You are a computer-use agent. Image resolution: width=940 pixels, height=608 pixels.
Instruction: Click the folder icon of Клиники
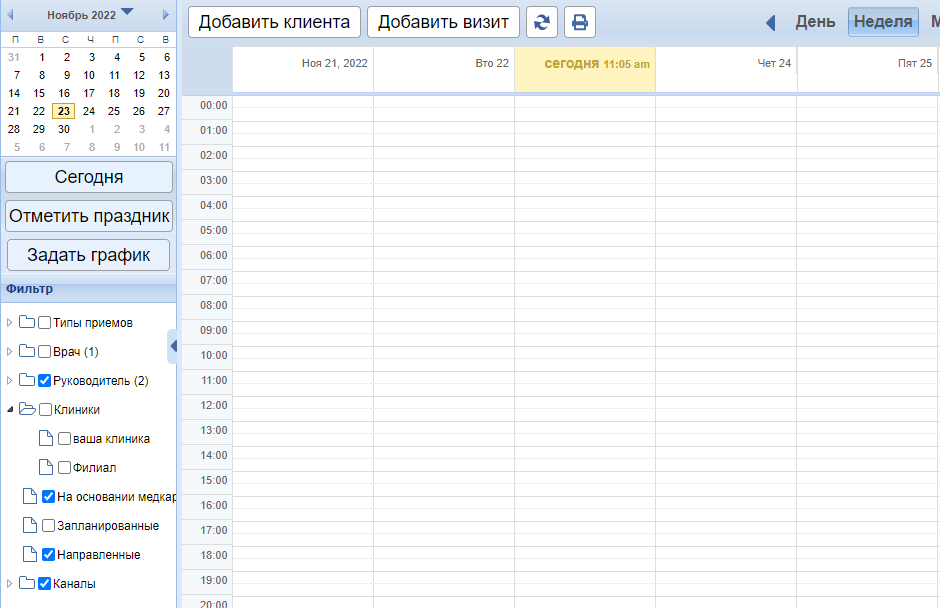pyautogui.click(x=27, y=409)
